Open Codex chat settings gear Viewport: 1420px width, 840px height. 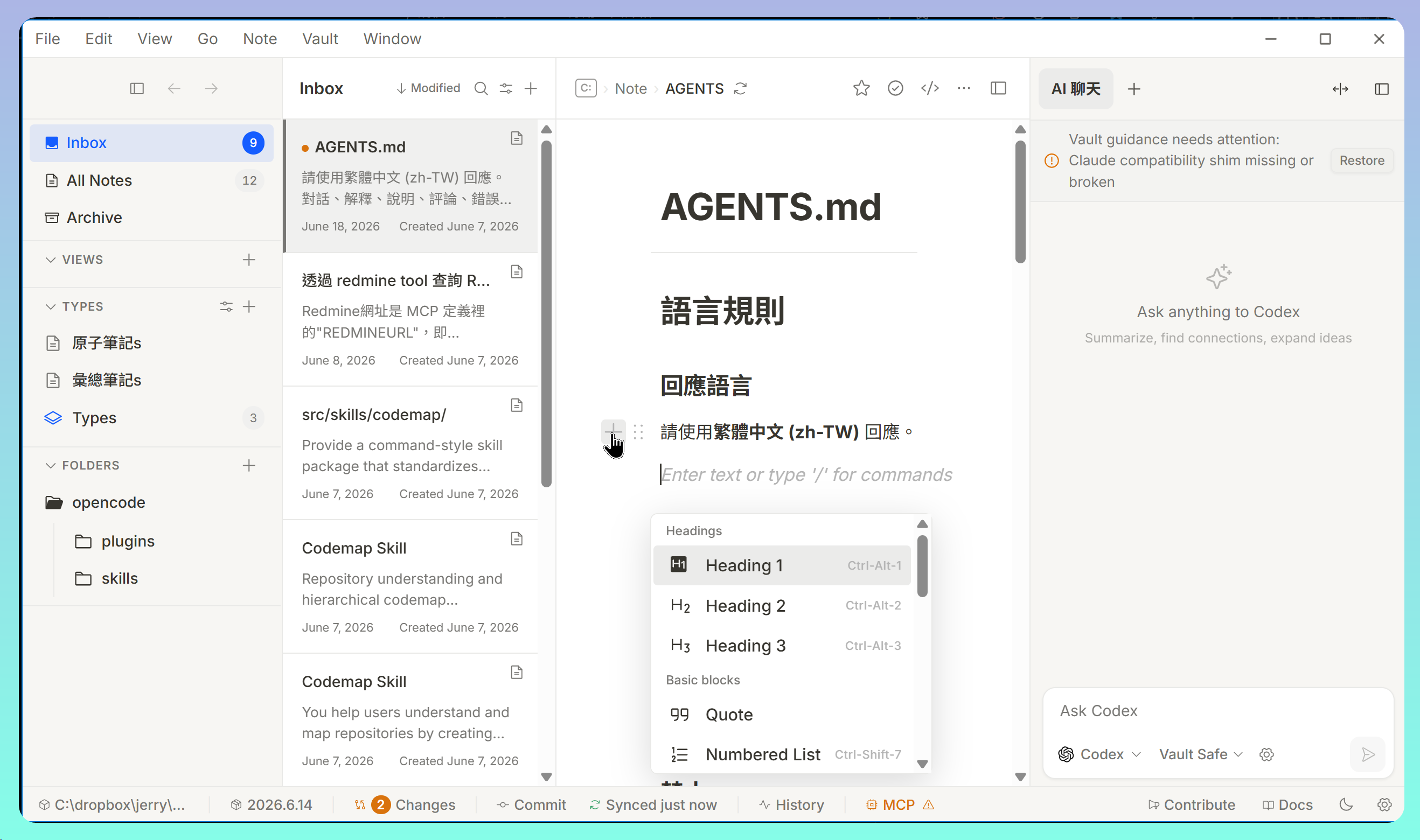click(1266, 754)
